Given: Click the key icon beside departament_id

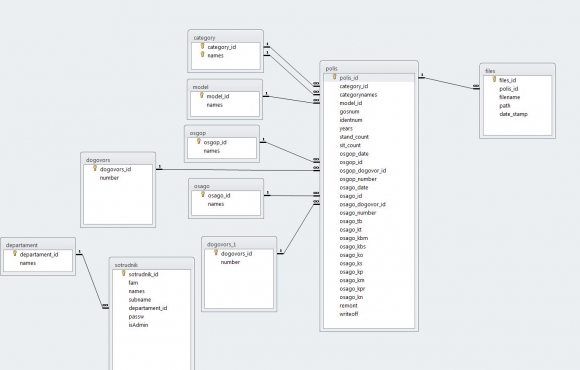Looking at the screenshot, I should click(x=15, y=253).
